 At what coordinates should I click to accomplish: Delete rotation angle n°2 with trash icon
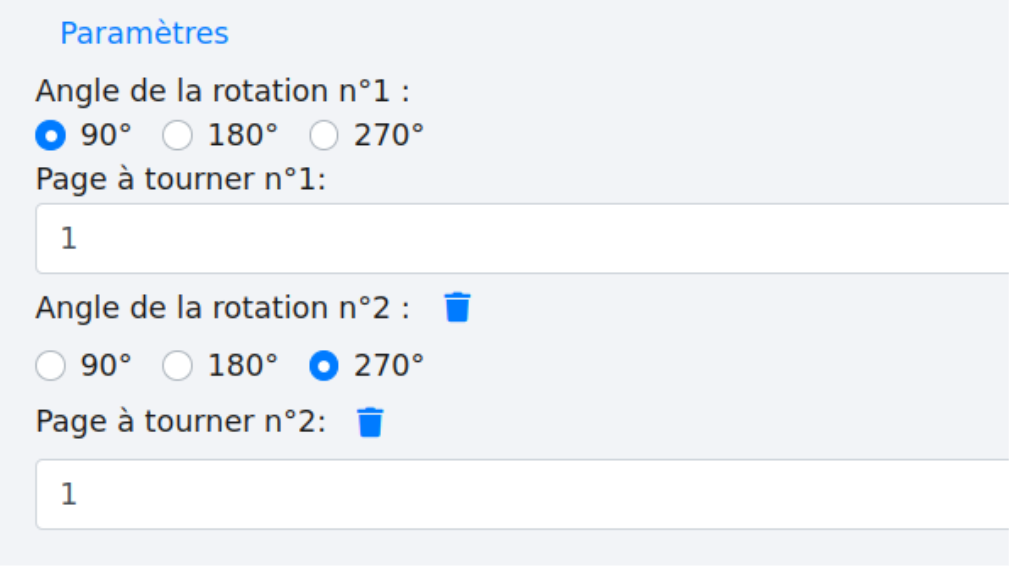point(457,307)
